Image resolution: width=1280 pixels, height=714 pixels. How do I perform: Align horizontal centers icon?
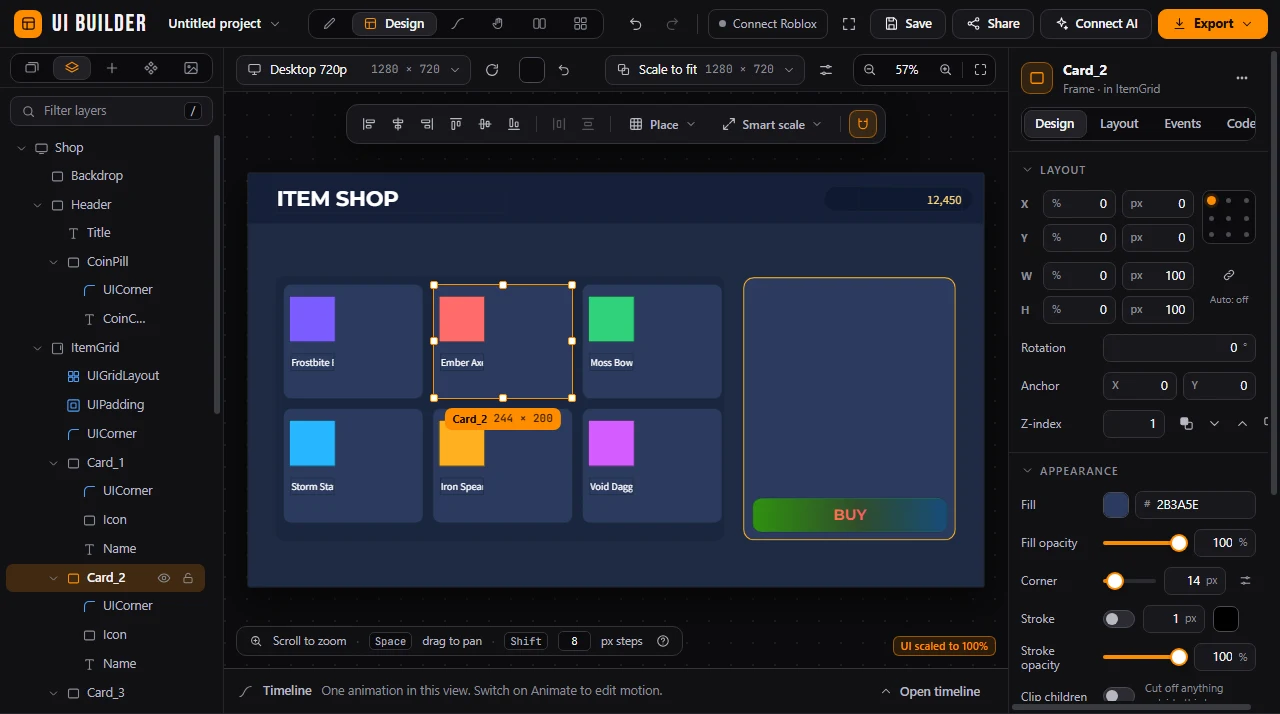coord(398,124)
